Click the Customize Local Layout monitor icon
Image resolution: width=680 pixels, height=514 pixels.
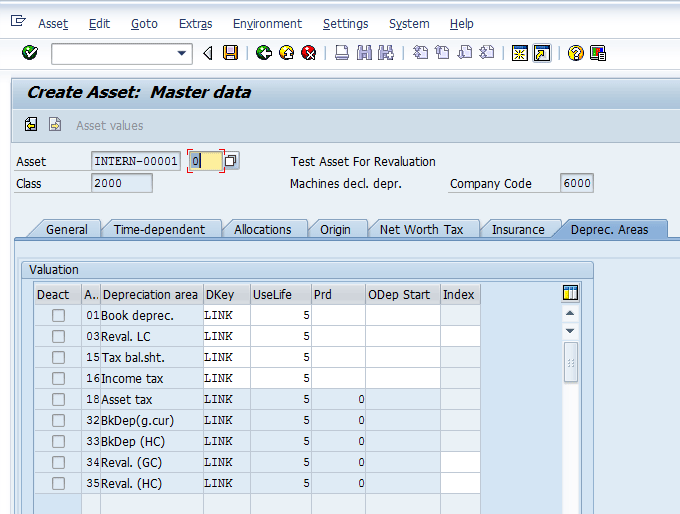tap(598, 53)
